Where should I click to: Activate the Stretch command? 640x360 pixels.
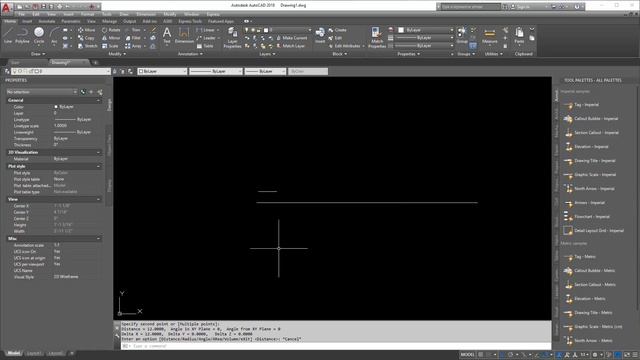[x=88, y=46]
